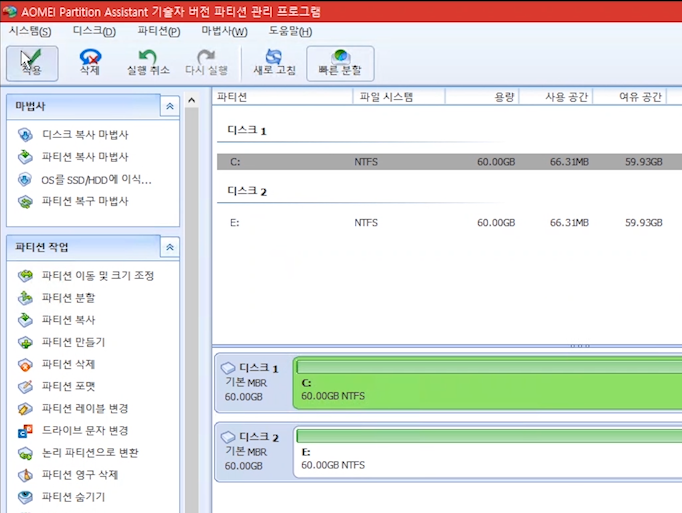Select 파티션 만들기 operation

[x=61, y=342]
